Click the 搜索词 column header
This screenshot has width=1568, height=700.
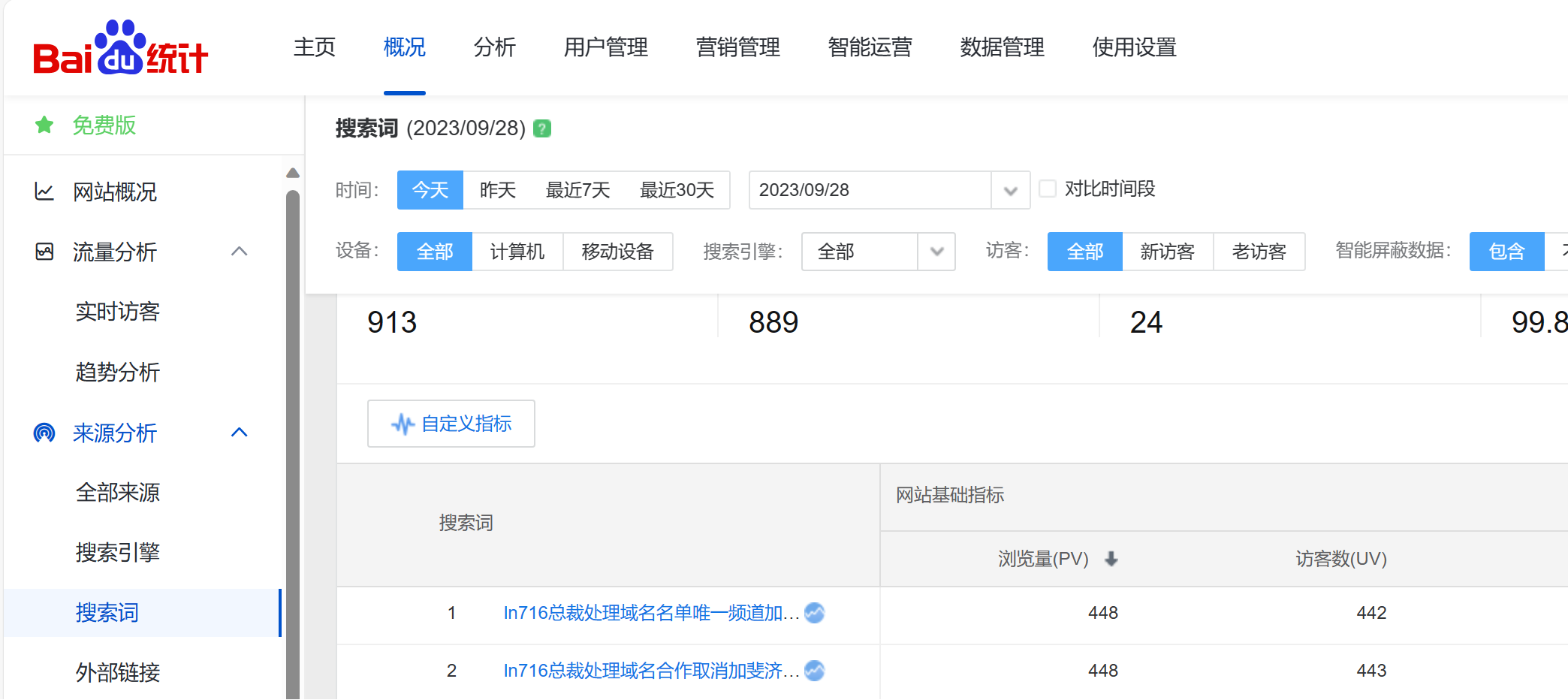point(466,523)
